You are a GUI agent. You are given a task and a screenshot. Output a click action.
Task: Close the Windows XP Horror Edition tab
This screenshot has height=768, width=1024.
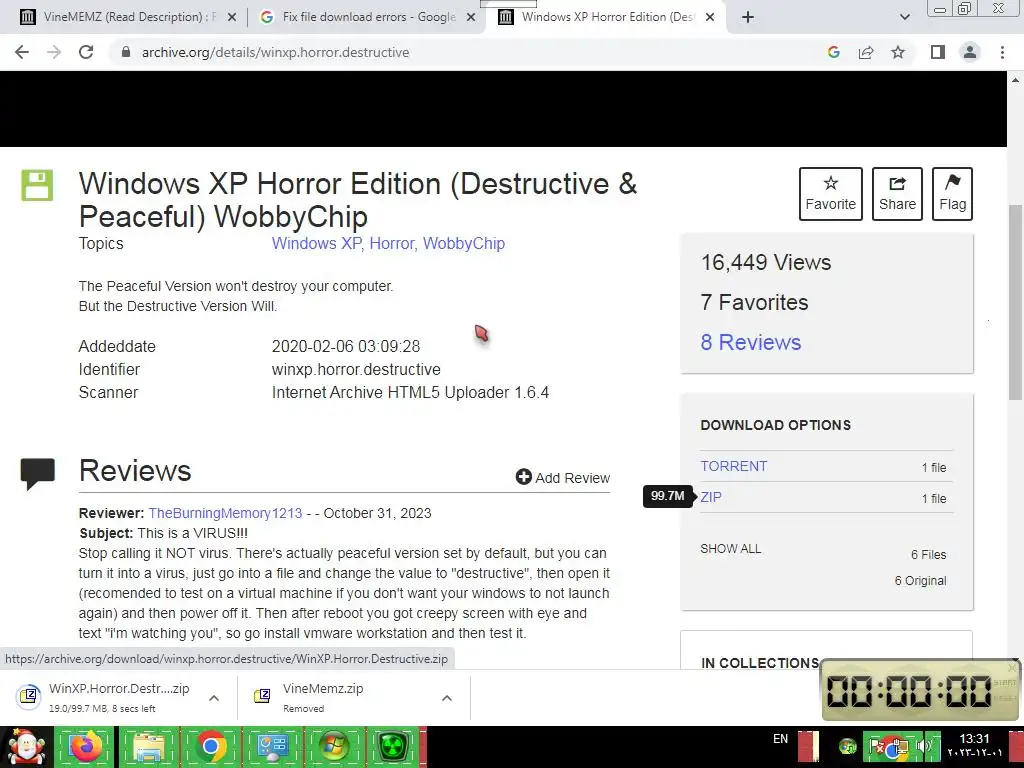pos(711,18)
